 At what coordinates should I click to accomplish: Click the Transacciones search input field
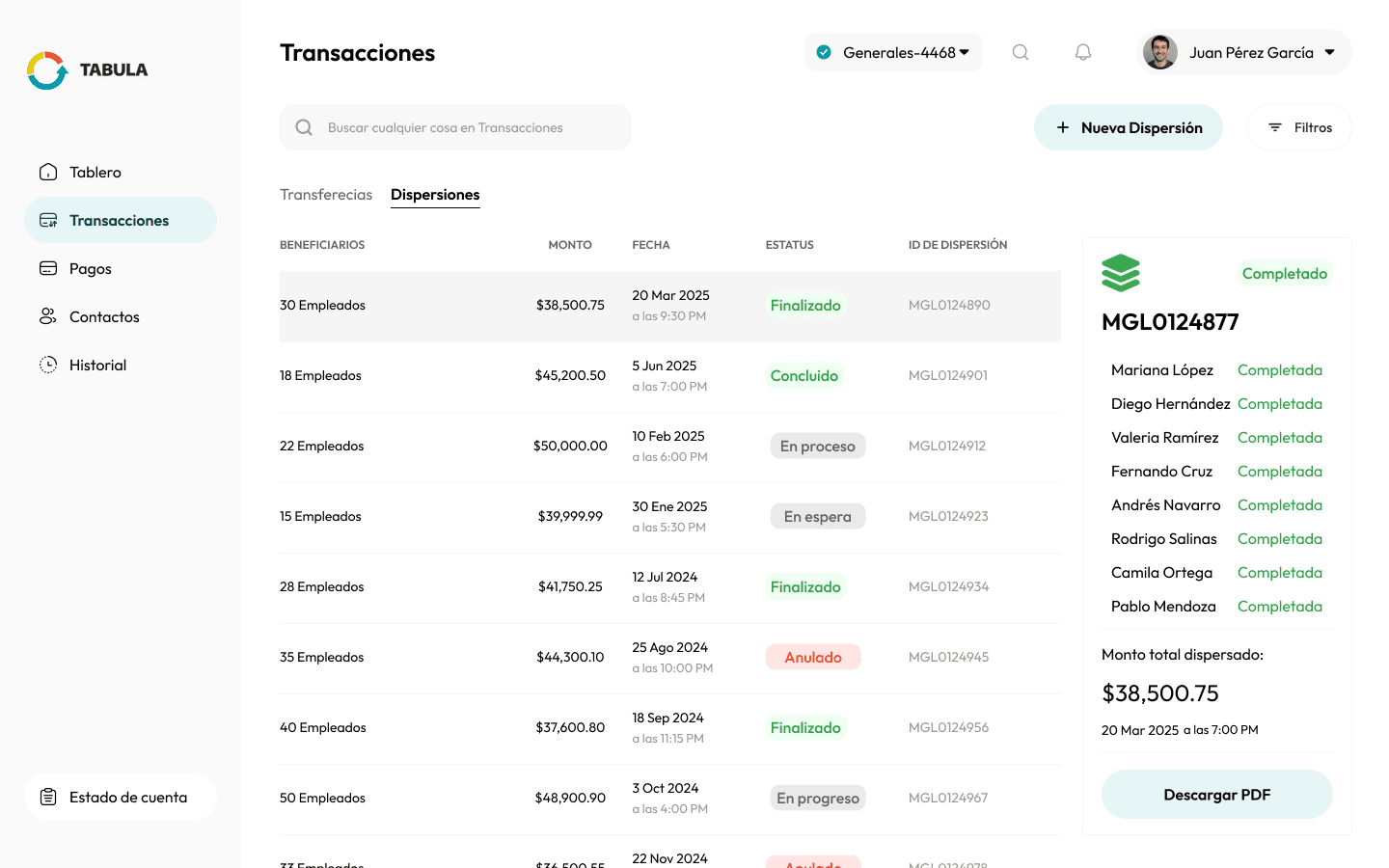click(x=454, y=126)
